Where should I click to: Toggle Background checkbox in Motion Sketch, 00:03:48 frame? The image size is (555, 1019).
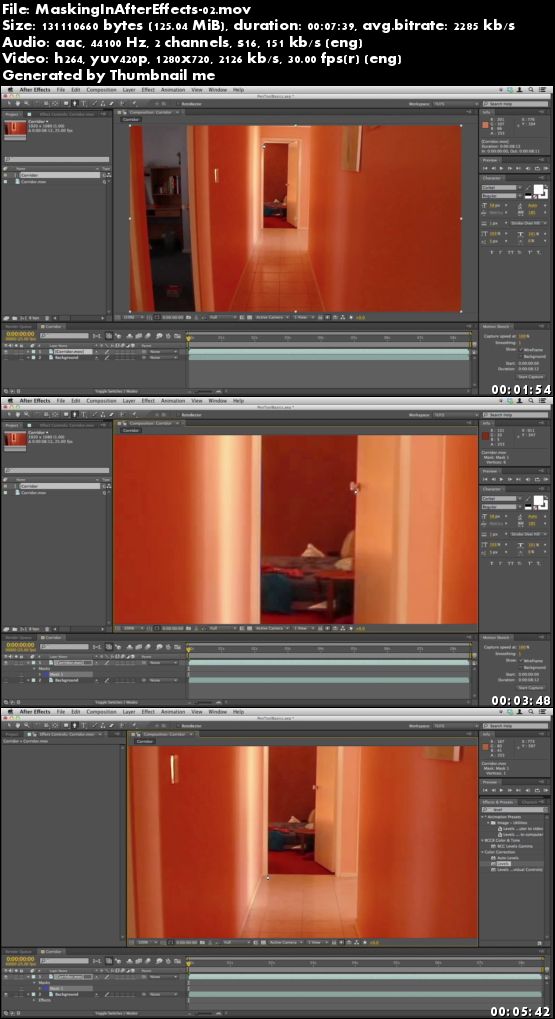(x=521, y=667)
